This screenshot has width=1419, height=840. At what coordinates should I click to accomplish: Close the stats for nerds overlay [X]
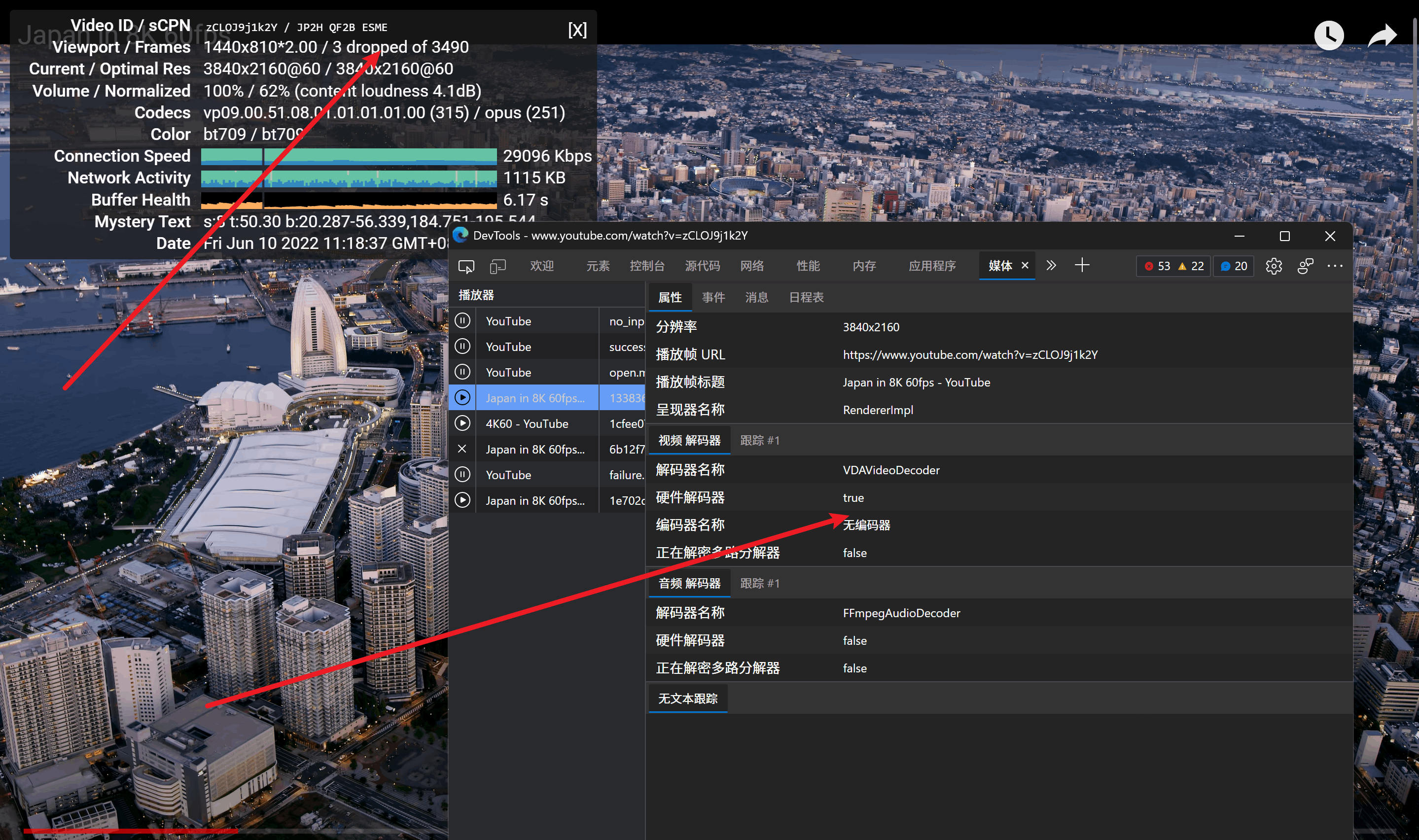[577, 30]
